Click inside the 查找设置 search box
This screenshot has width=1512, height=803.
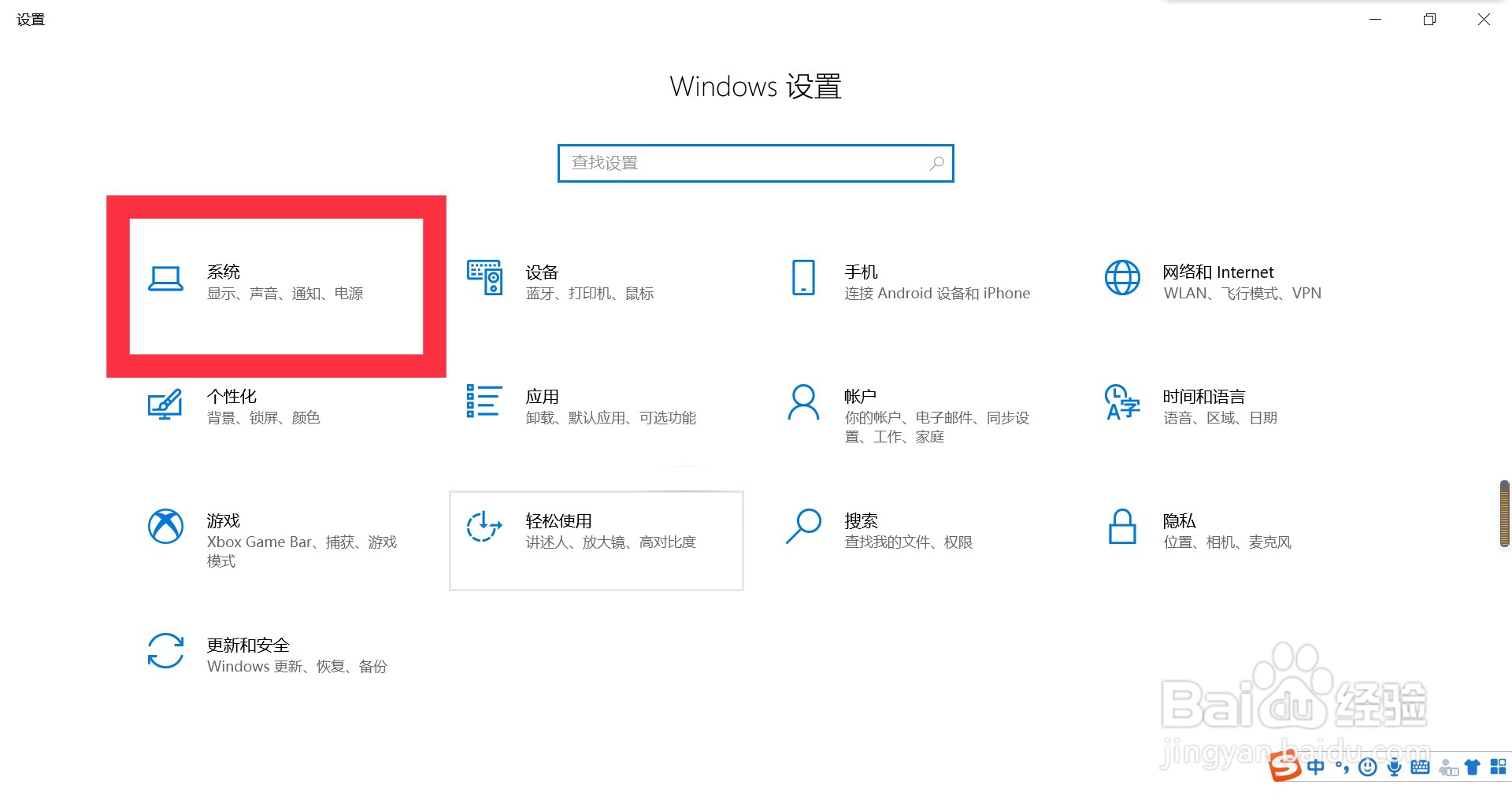pos(754,163)
